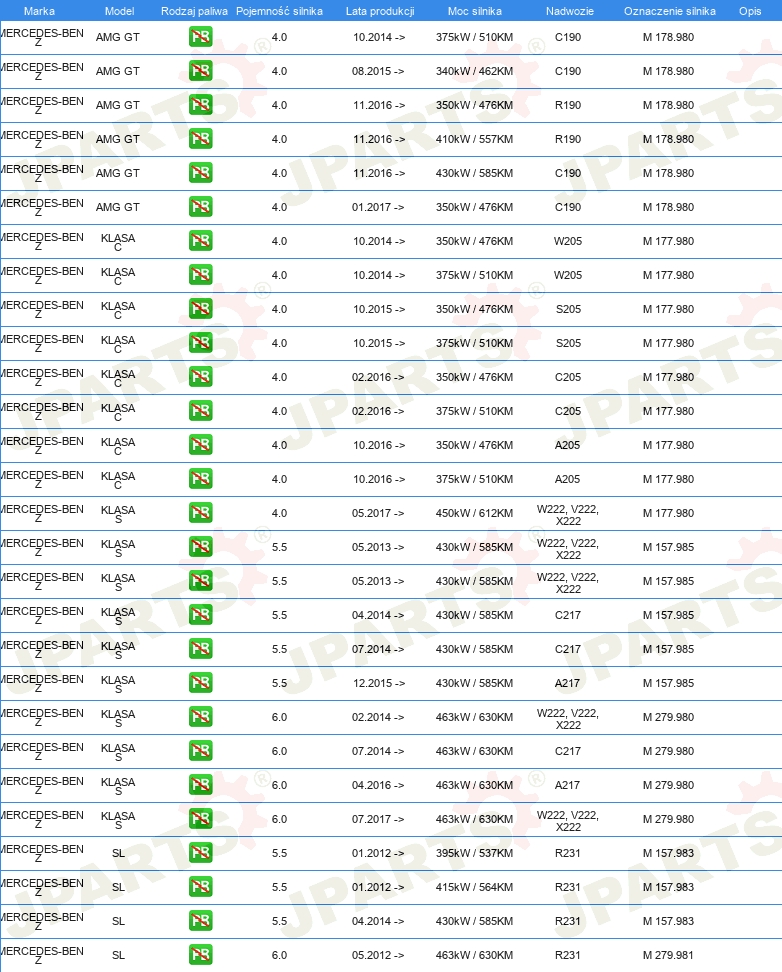Viewport: 782px width, 972px height.
Task: Click the 'M 279.981' engine code cell
Action: point(668,955)
